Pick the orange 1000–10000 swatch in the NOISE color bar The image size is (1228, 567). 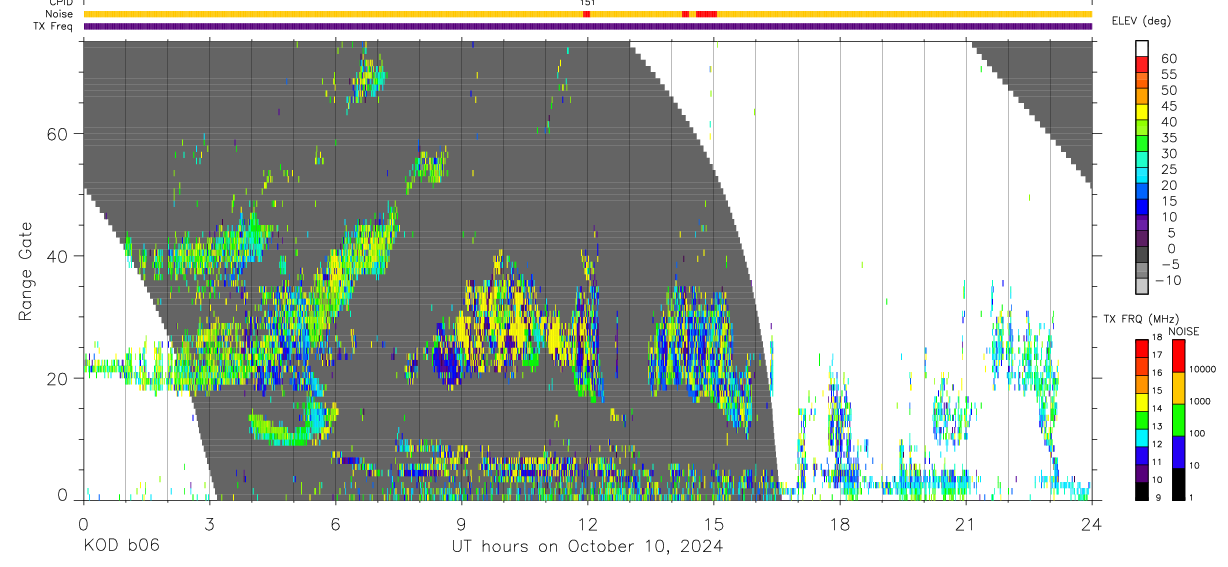pyautogui.click(x=1178, y=388)
